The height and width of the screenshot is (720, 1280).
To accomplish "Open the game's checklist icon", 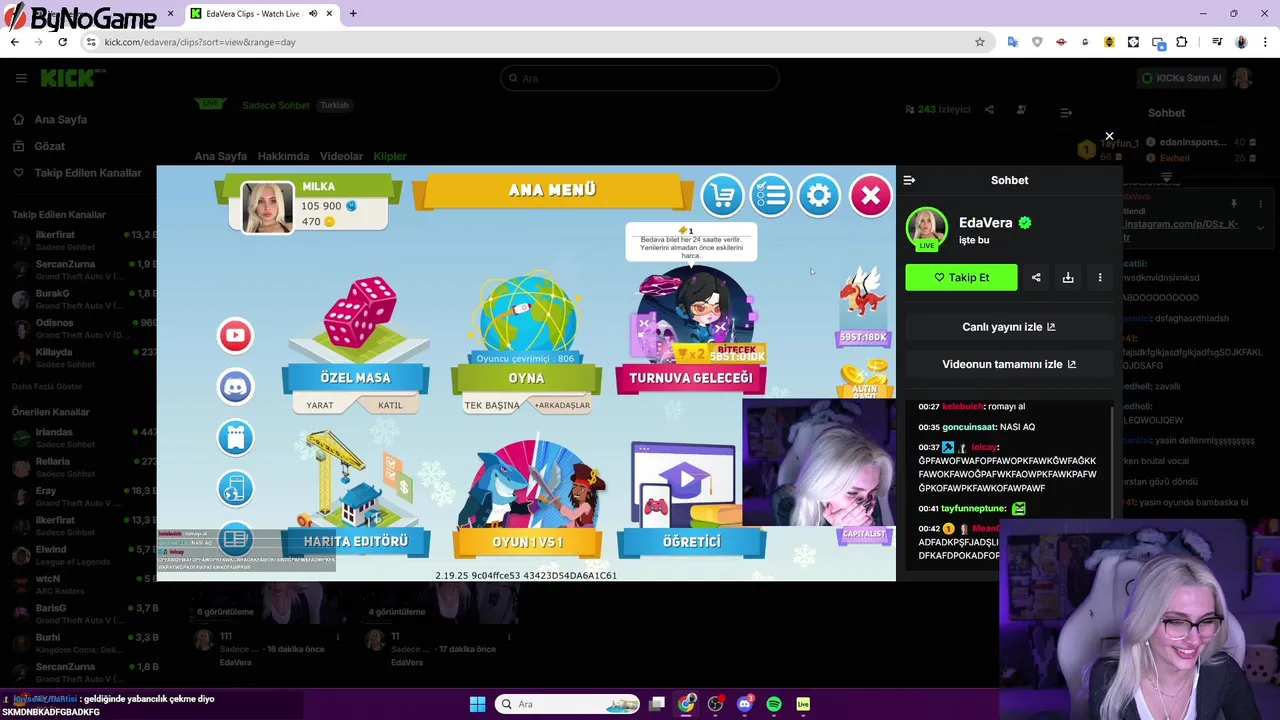I will tap(770, 195).
